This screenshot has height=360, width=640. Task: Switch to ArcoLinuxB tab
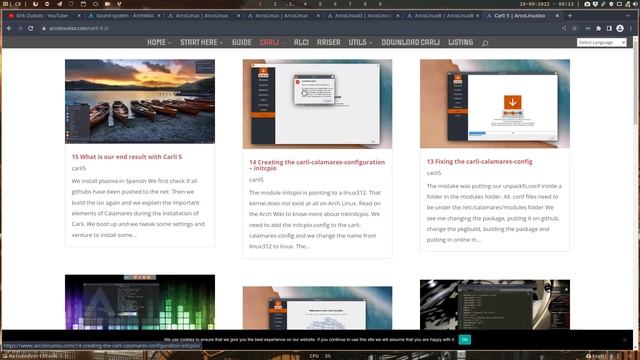point(442,16)
